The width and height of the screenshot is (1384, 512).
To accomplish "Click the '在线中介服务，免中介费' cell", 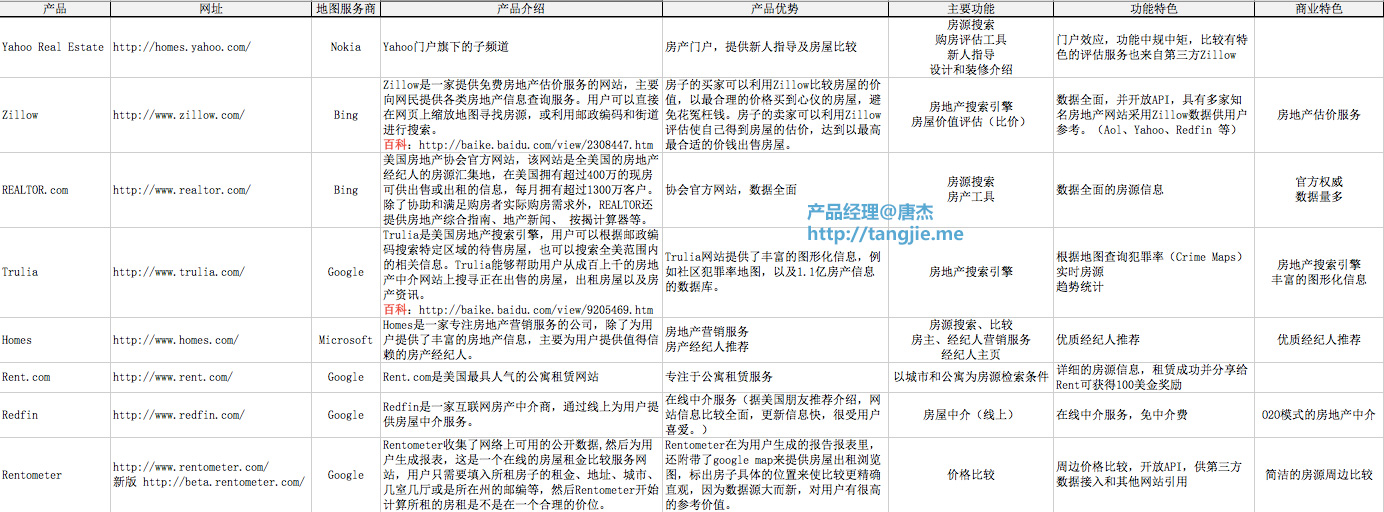I will pos(1154,415).
